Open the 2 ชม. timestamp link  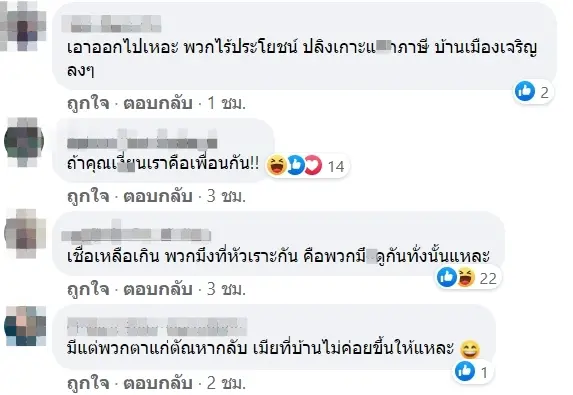(x=227, y=383)
